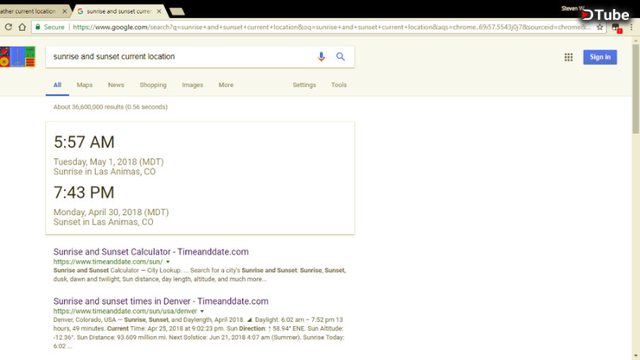The height and width of the screenshot is (360, 640).
Task: Click the page vertical scrollbar thumb
Action: click(x=636, y=88)
